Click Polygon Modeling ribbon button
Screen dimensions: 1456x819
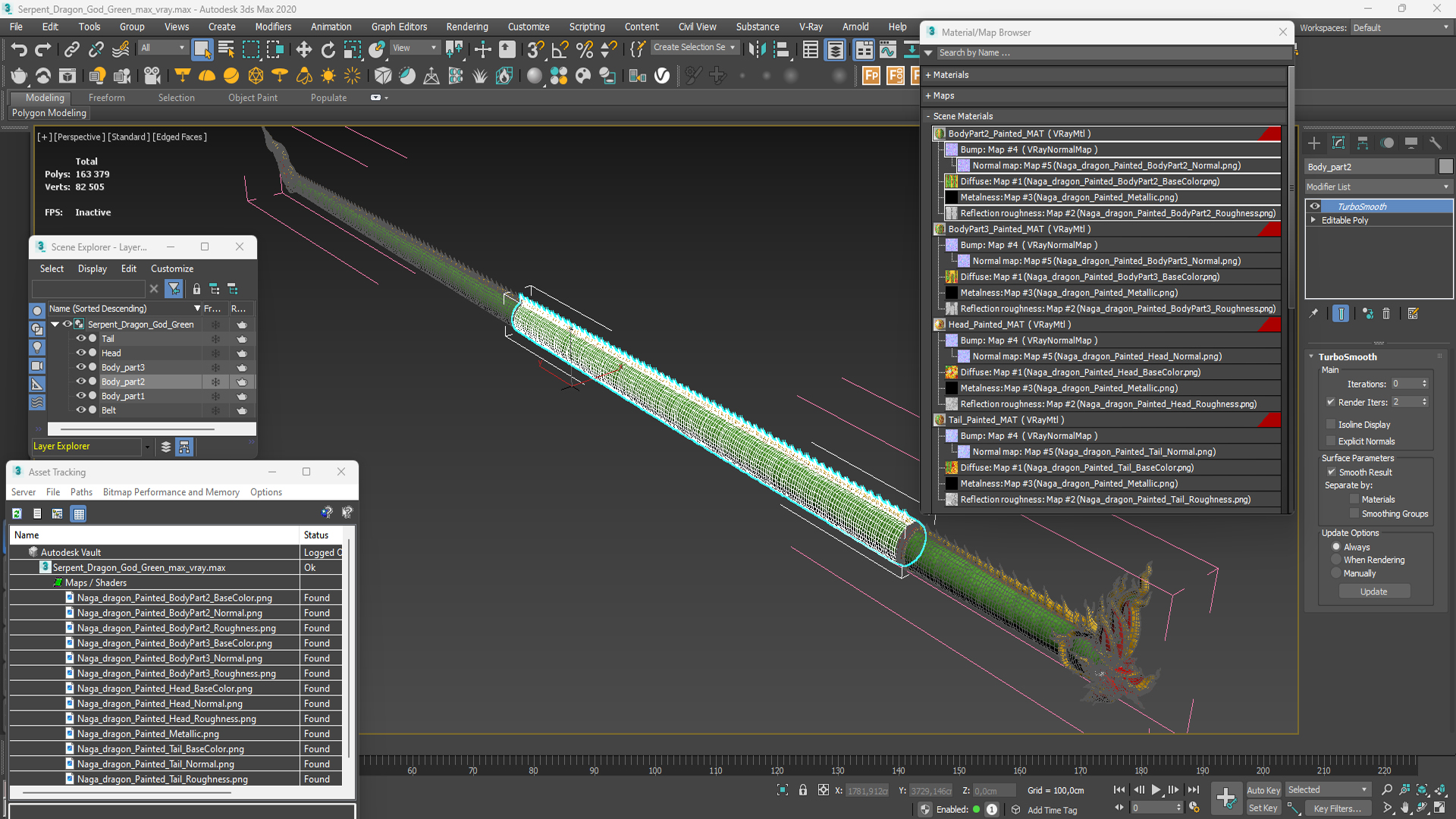click(x=49, y=113)
